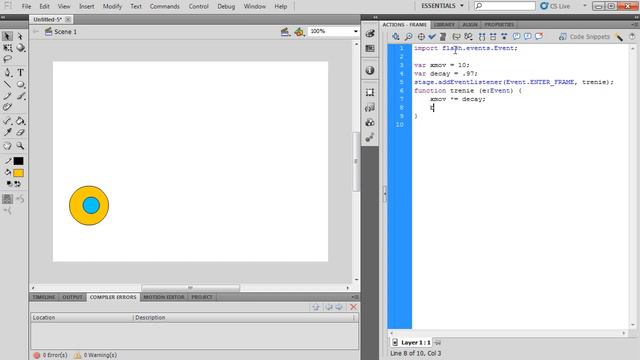Clear compiler errors with red X
The height and width of the screenshot is (360, 640).
(x=353, y=307)
